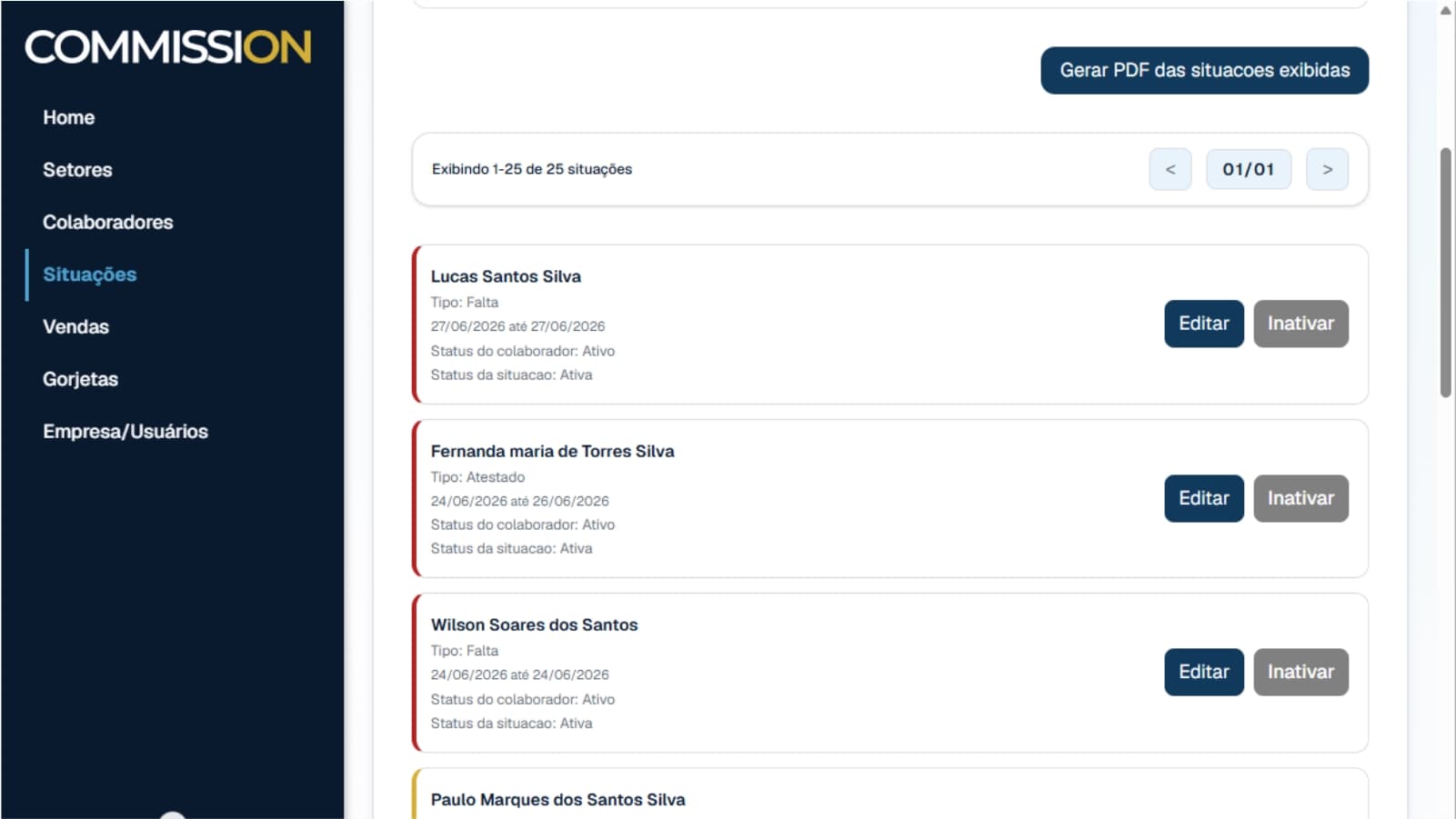
Task: Click the name Lucas Santos Silva
Action: click(506, 276)
